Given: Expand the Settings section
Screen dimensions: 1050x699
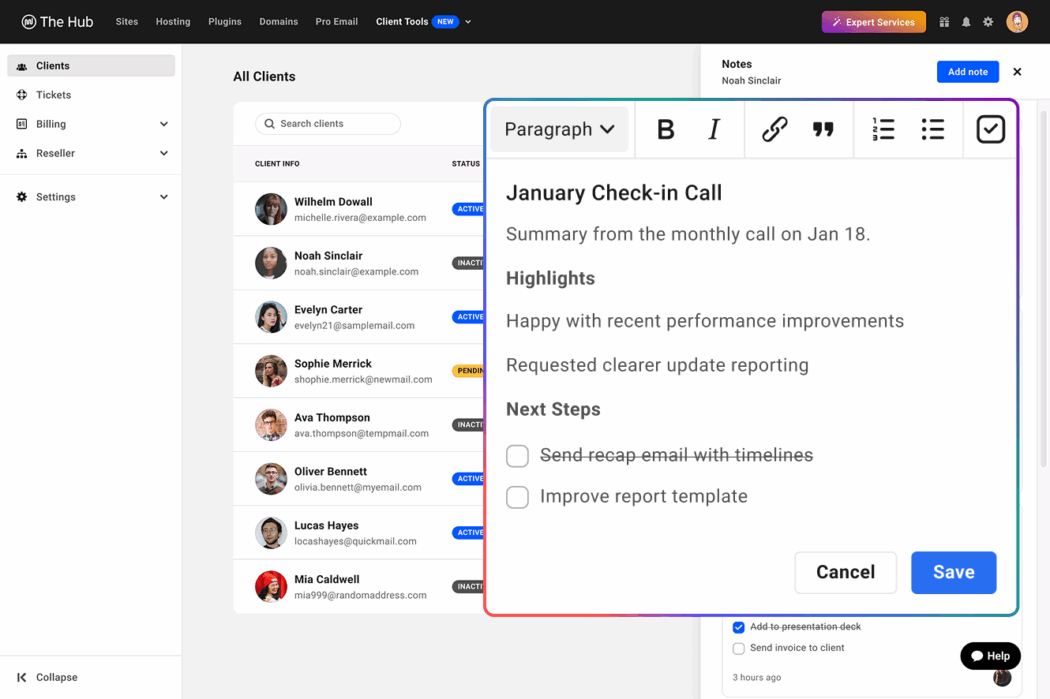Looking at the screenshot, I should pos(90,196).
